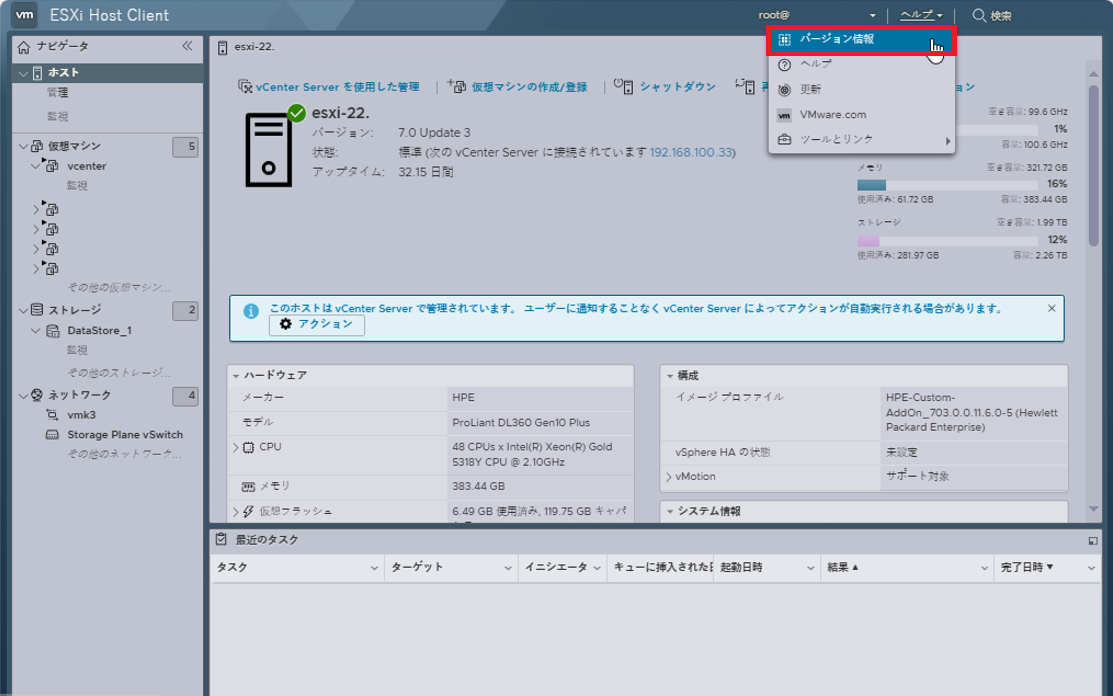Click the esxi-22 tab host icon

coord(223,48)
